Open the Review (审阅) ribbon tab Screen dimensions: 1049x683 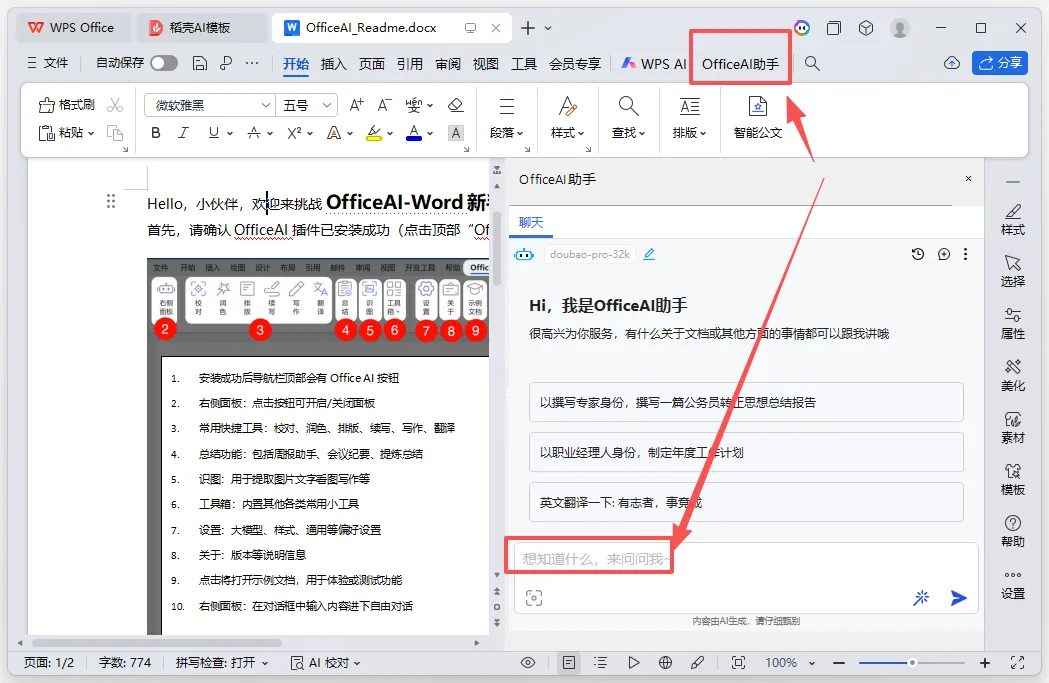(448, 64)
